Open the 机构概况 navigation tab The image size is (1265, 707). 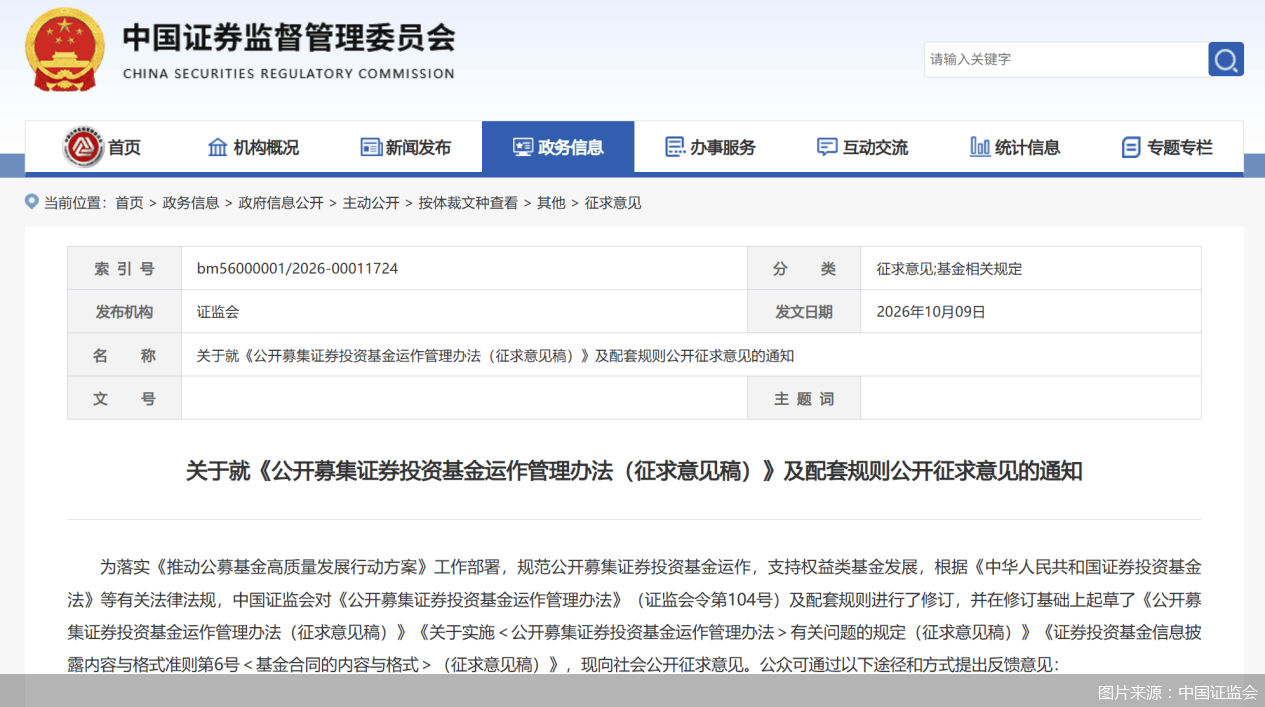point(253,148)
